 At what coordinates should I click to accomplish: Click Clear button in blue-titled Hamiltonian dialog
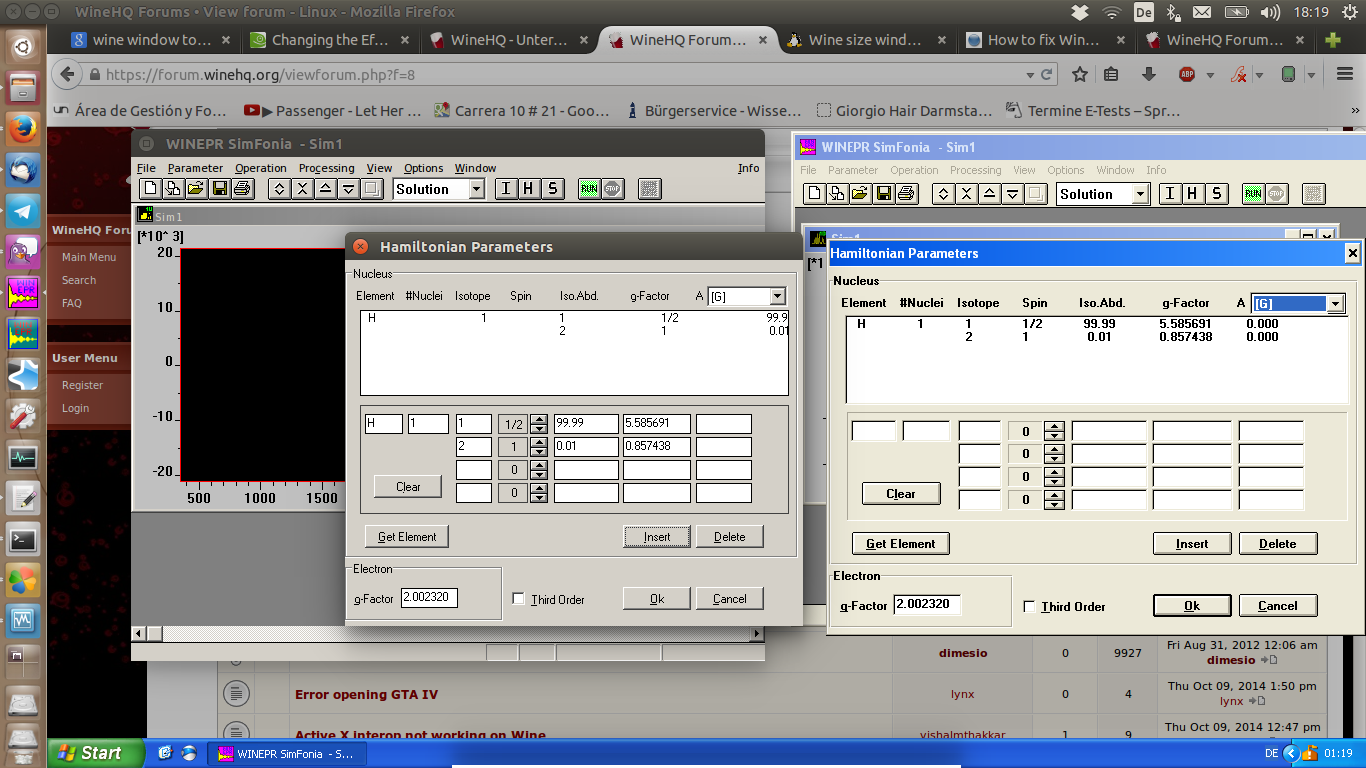click(x=901, y=494)
